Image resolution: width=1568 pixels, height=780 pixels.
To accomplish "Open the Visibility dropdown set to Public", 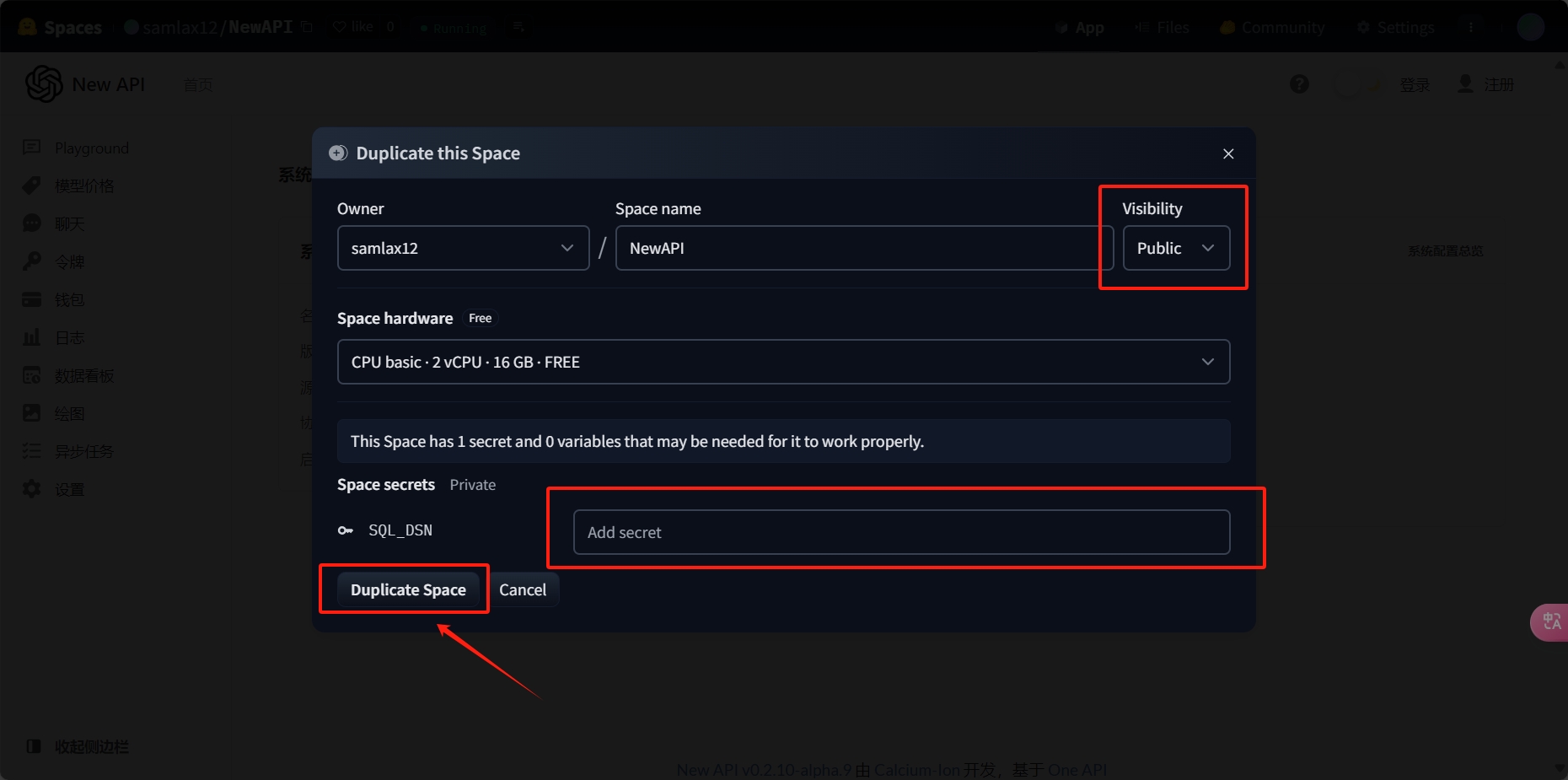I will pyautogui.click(x=1176, y=248).
